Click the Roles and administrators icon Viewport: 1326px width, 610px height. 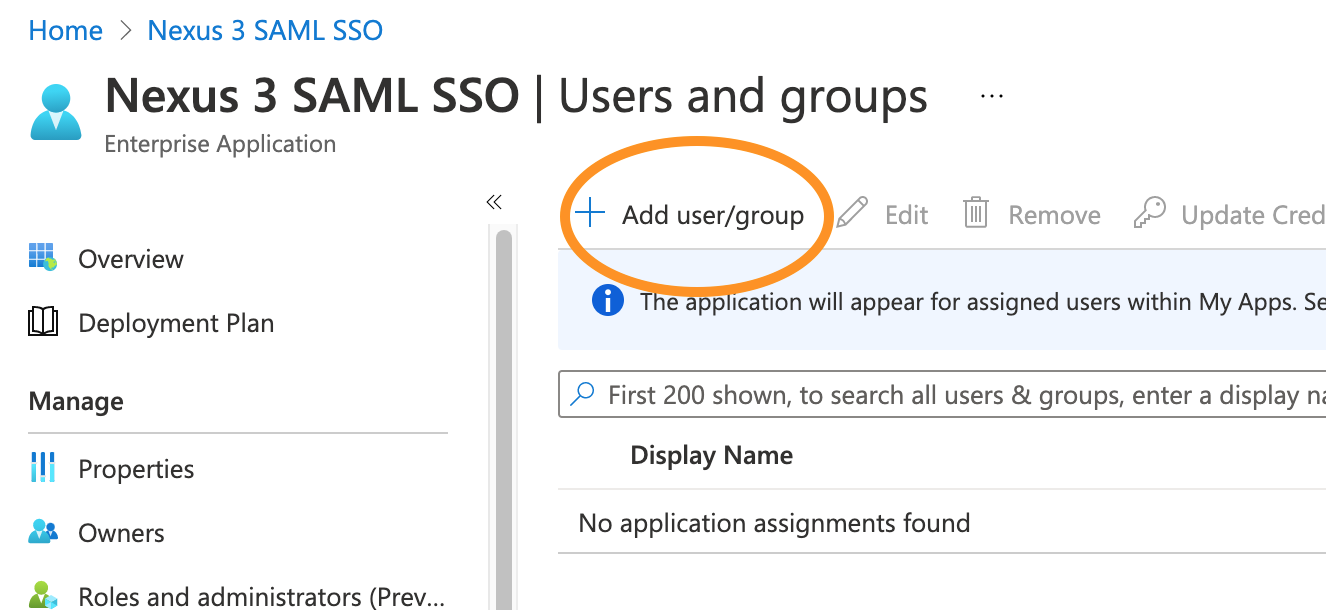point(43,596)
